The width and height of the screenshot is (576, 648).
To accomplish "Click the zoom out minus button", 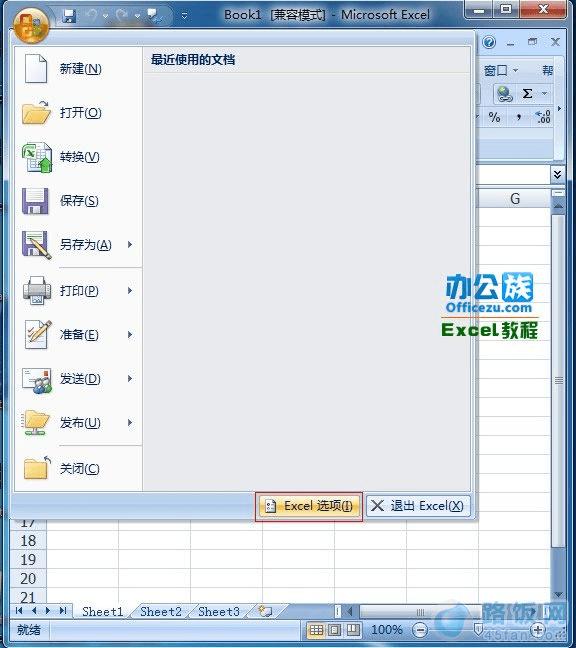I will [x=420, y=631].
